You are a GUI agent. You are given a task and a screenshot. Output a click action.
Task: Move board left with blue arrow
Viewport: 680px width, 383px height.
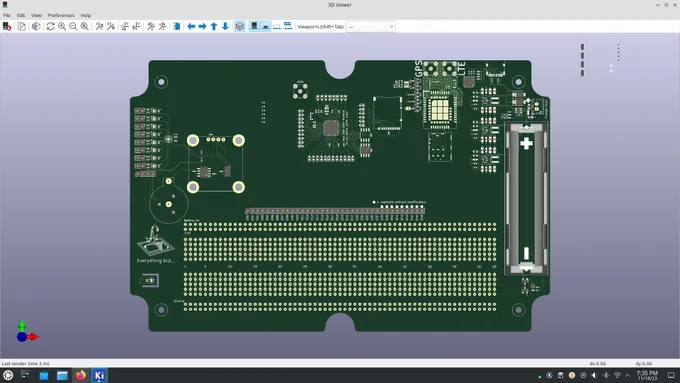tap(191, 26)
